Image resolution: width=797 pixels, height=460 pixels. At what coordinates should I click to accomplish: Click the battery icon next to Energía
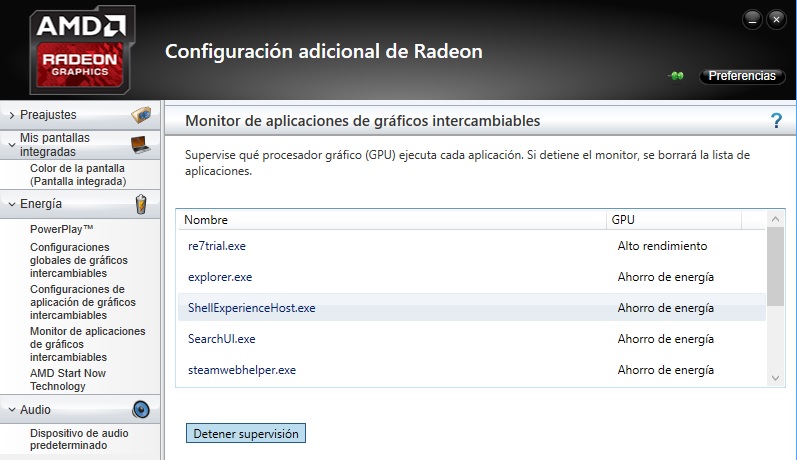tap(141, 204)
